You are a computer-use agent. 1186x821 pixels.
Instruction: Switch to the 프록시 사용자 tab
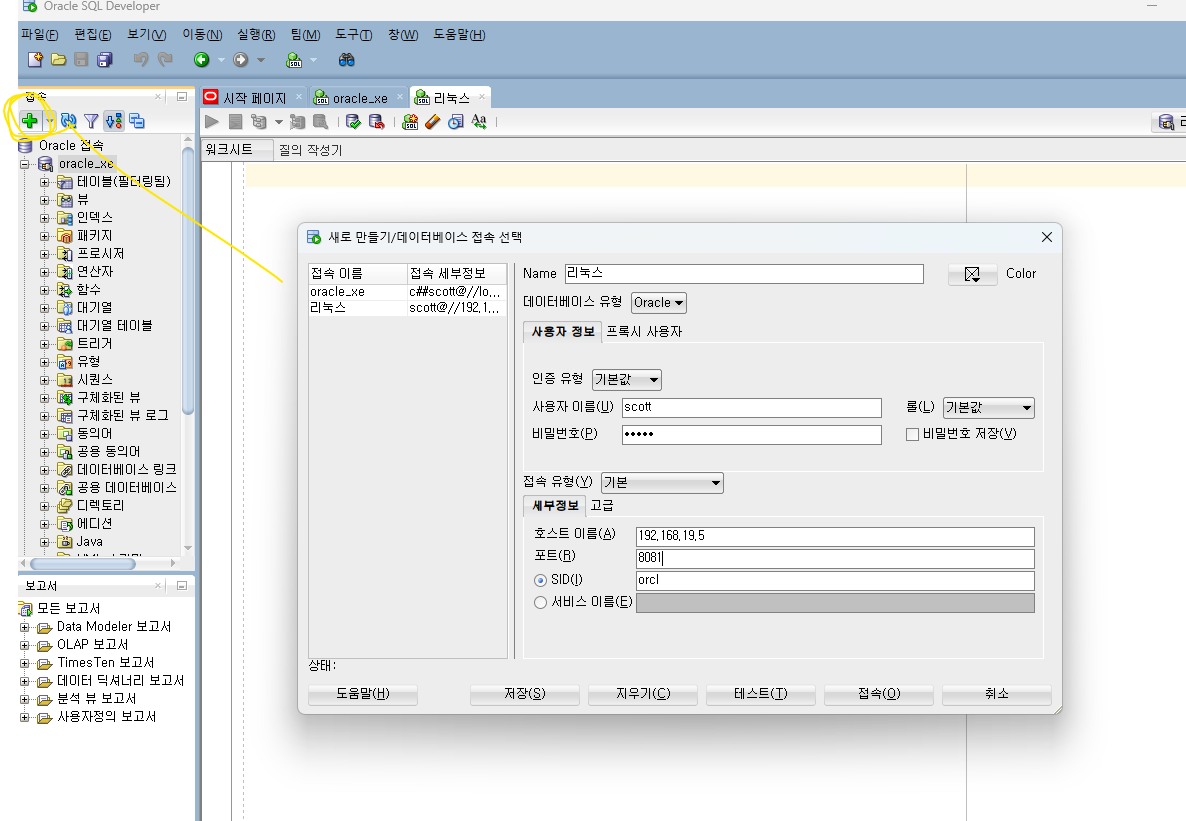pos(644,331)
